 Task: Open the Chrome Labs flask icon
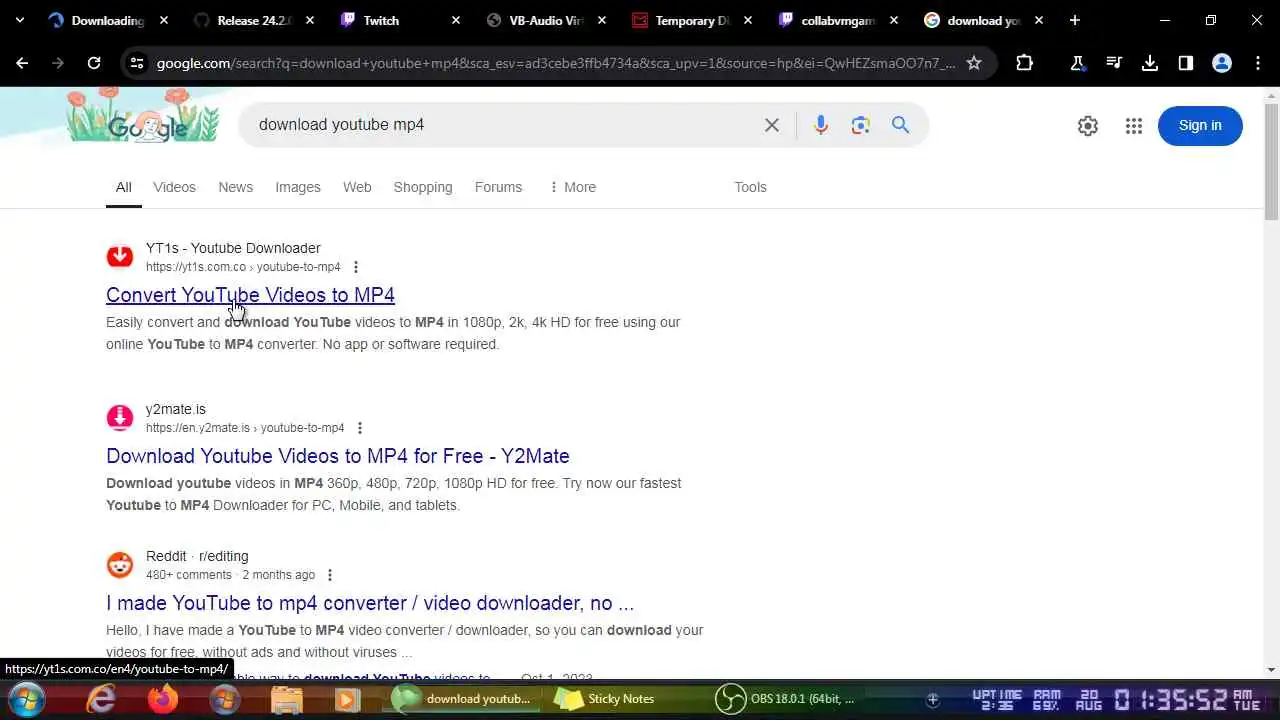click(x=1078, y=63)
